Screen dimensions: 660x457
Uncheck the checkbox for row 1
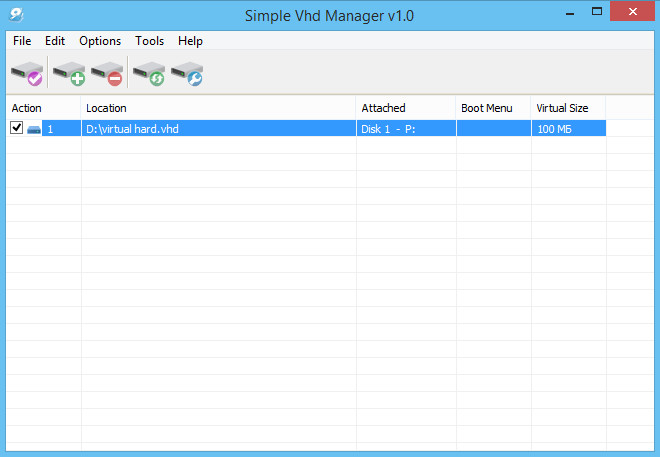[16, 128]
